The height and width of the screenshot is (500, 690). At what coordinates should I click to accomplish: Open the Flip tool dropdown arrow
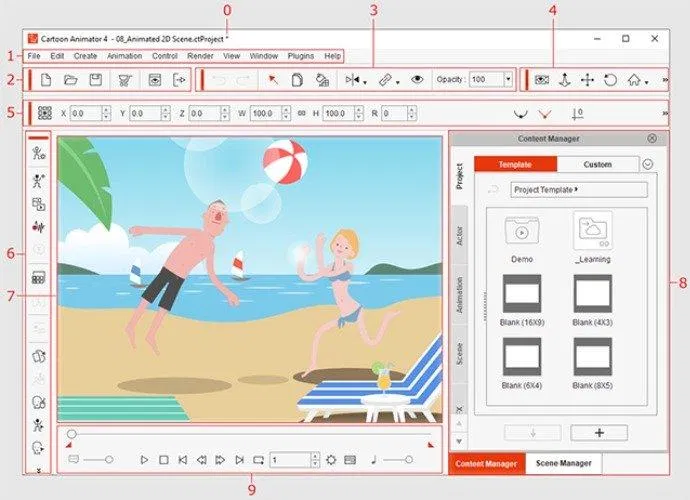tap(365, 83)
